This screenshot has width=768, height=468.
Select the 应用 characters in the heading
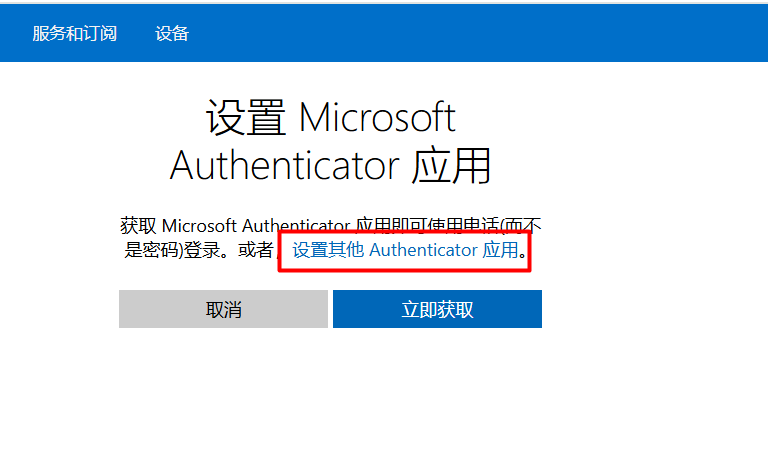pos(451,166)
